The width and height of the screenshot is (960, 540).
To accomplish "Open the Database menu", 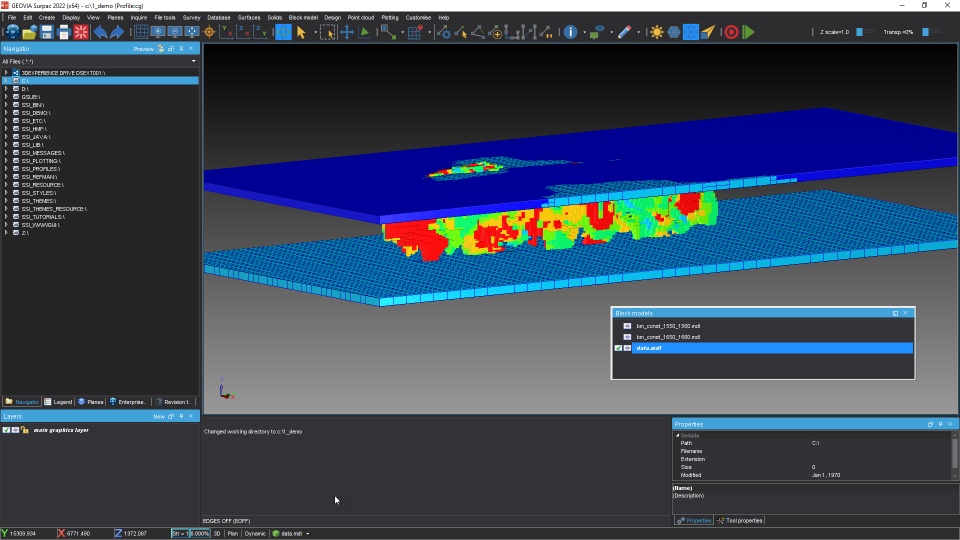I will coord(219,18).
